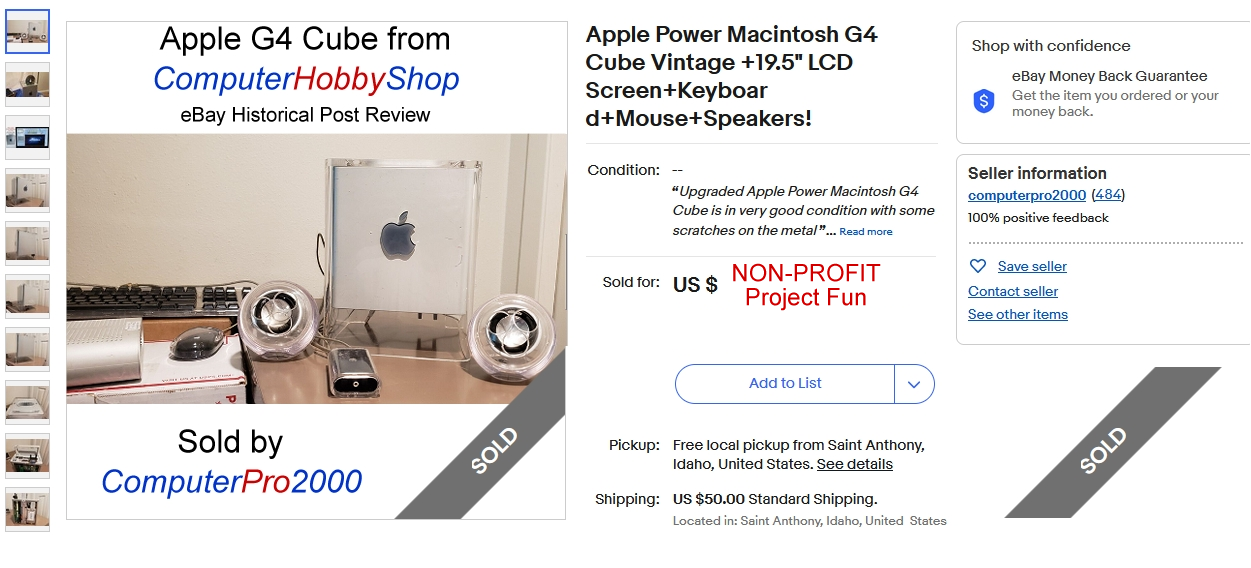This screenshot has height=568, width=1251.
Task: Select the fourth gallery thumbnail
Action: [27, 190]
